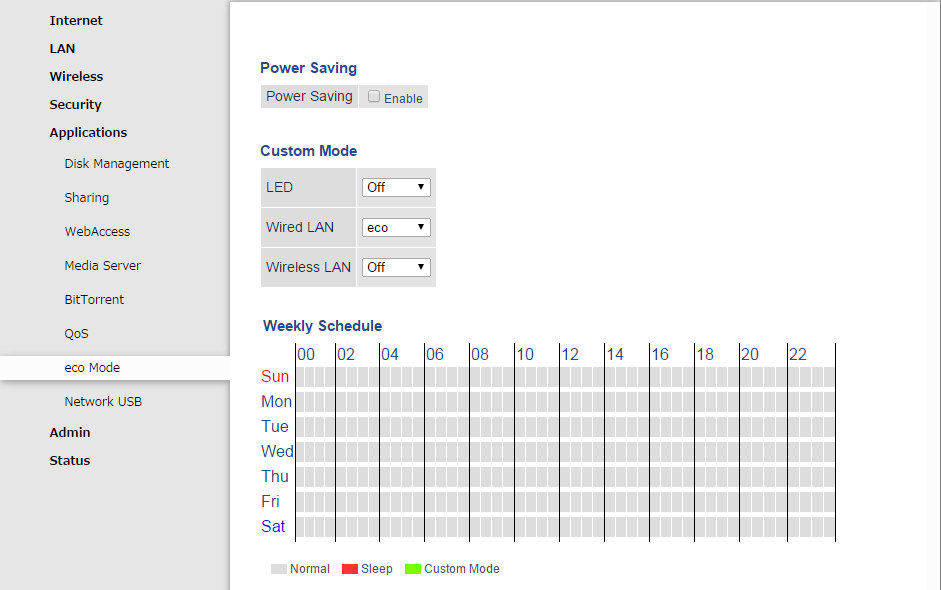Screen dimensions: 941x590
Task: Click the Wed row label in schedule
Action: click(x=277, y=451)
